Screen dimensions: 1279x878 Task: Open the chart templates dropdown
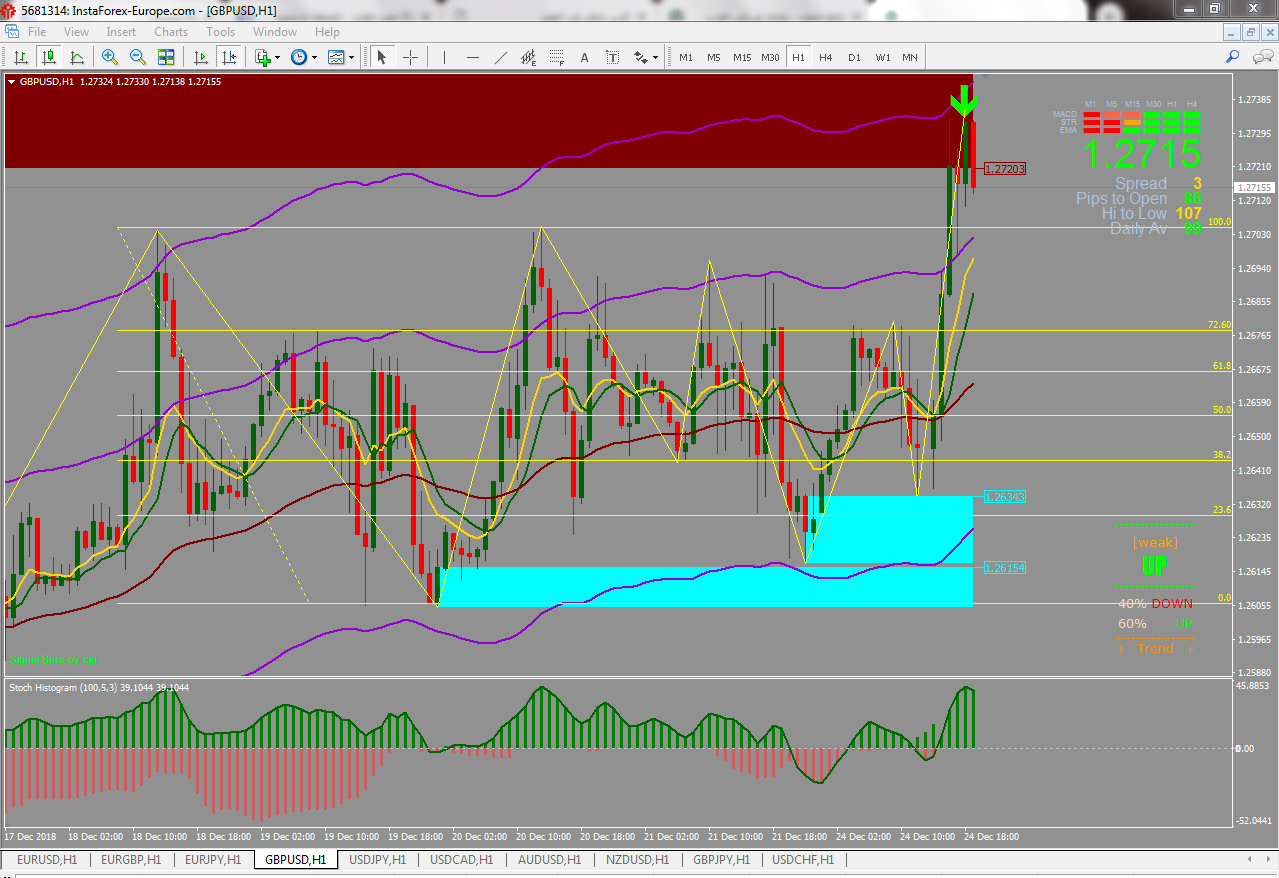[351, 58]
